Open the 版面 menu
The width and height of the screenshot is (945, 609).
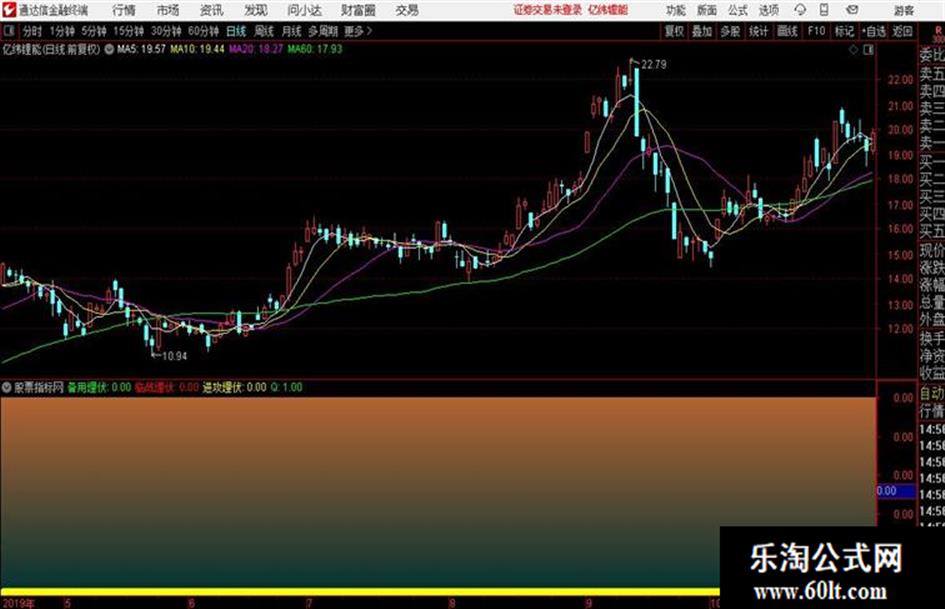click(x=706, y=10)
